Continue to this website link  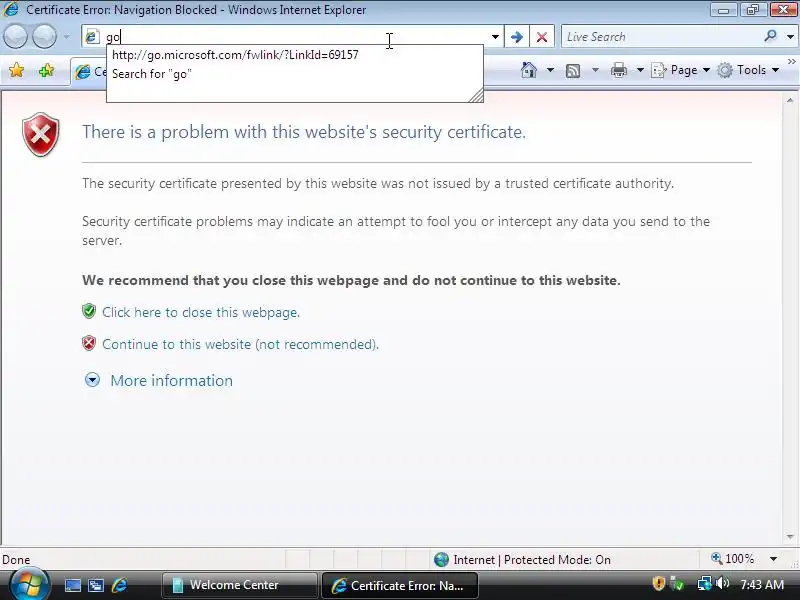[x=240, y=344]
